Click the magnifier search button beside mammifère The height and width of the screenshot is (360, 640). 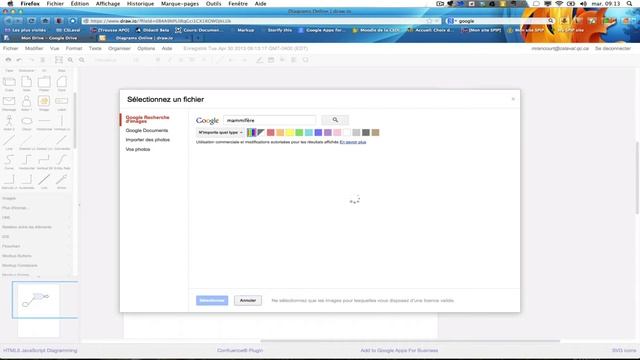pyautogui.click(x=335, y=120)
